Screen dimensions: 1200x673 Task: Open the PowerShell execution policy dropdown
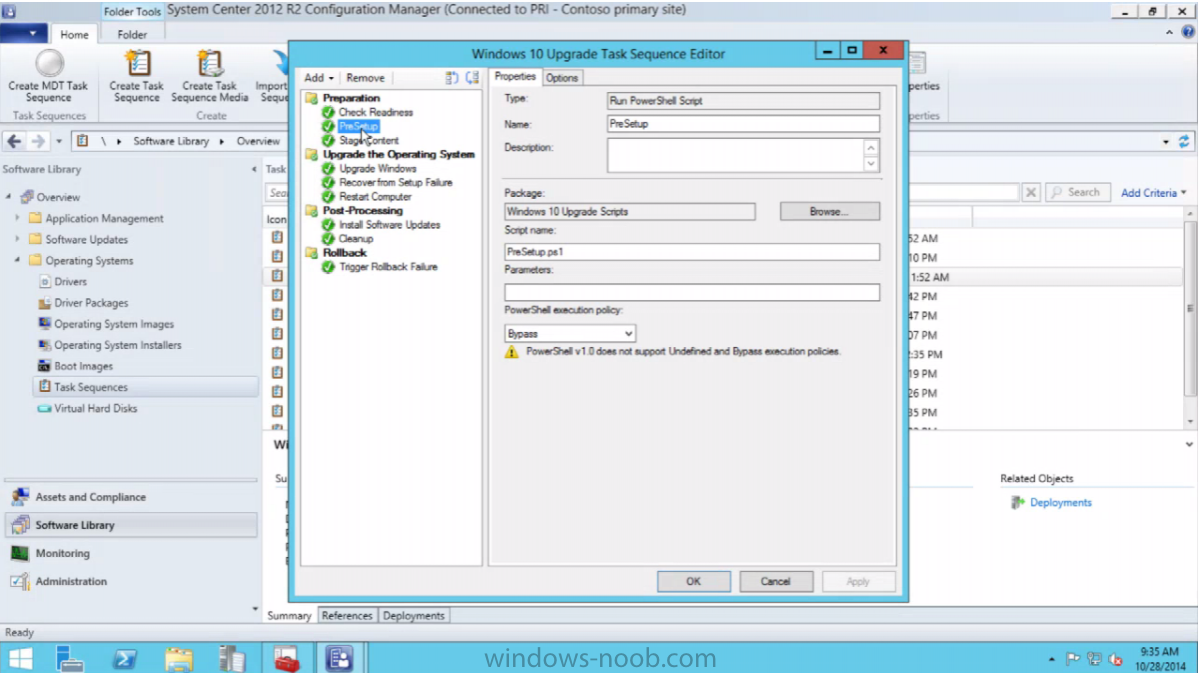570,333
